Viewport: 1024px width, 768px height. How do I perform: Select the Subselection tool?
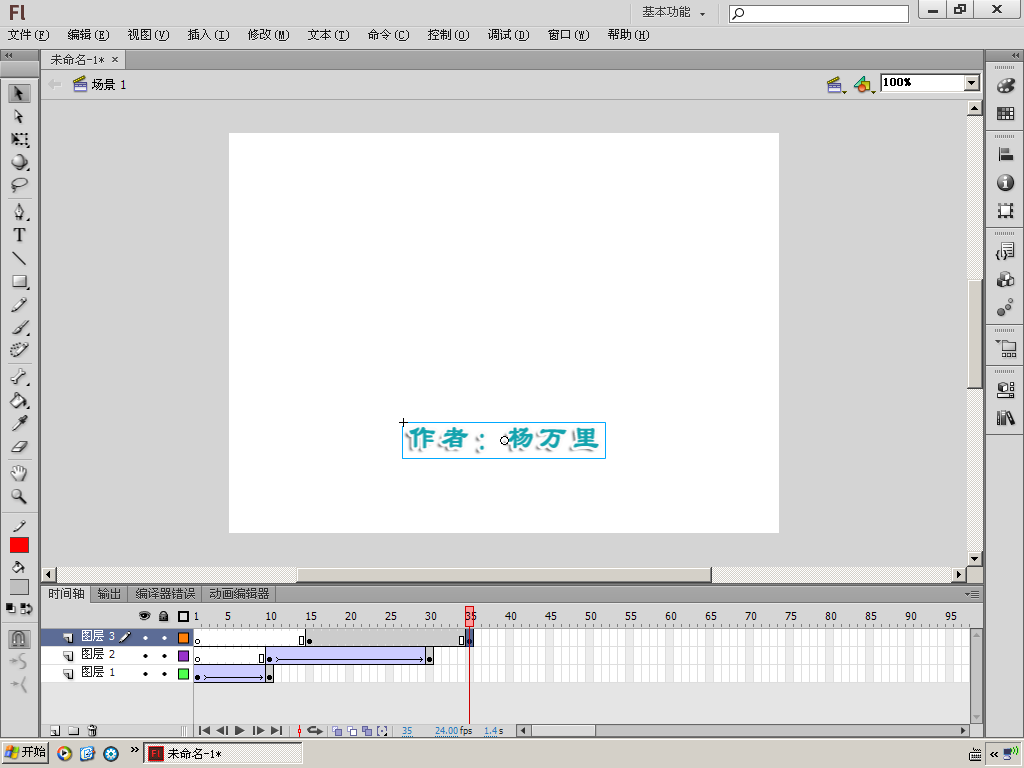[x=19, y=116]
